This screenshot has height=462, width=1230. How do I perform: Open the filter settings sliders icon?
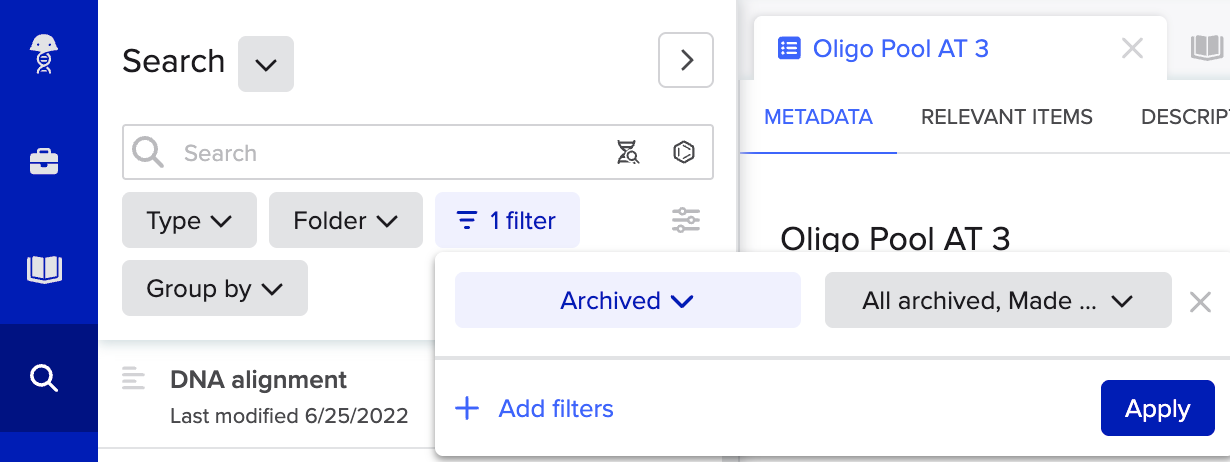point(686,220)
